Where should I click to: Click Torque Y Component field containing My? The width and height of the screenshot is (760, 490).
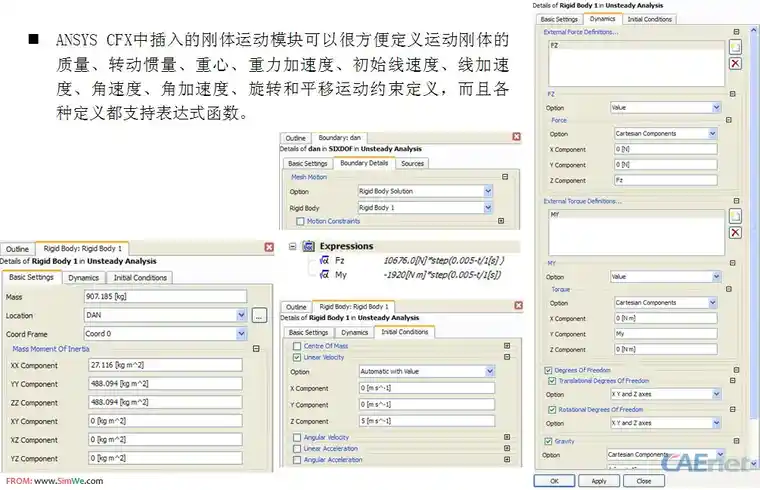(x=665, y=334)
